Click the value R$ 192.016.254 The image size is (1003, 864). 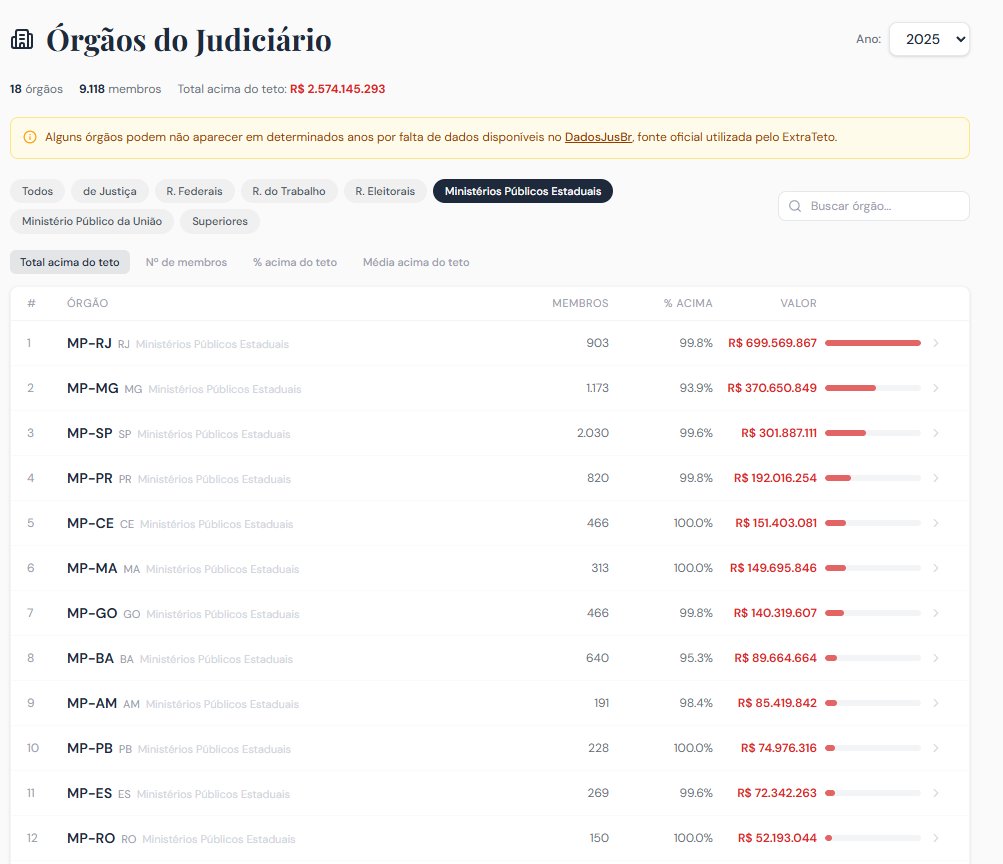775,478
